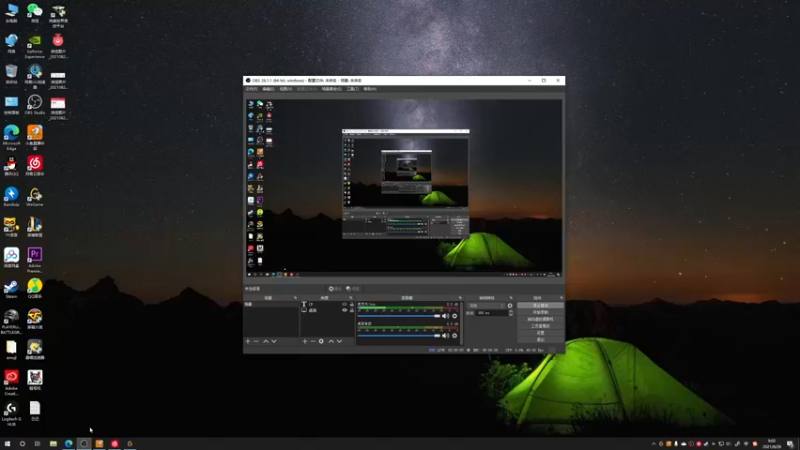Mute the desktop audio speaker icon
800x450 pixels.
click(x=445, y=336)
